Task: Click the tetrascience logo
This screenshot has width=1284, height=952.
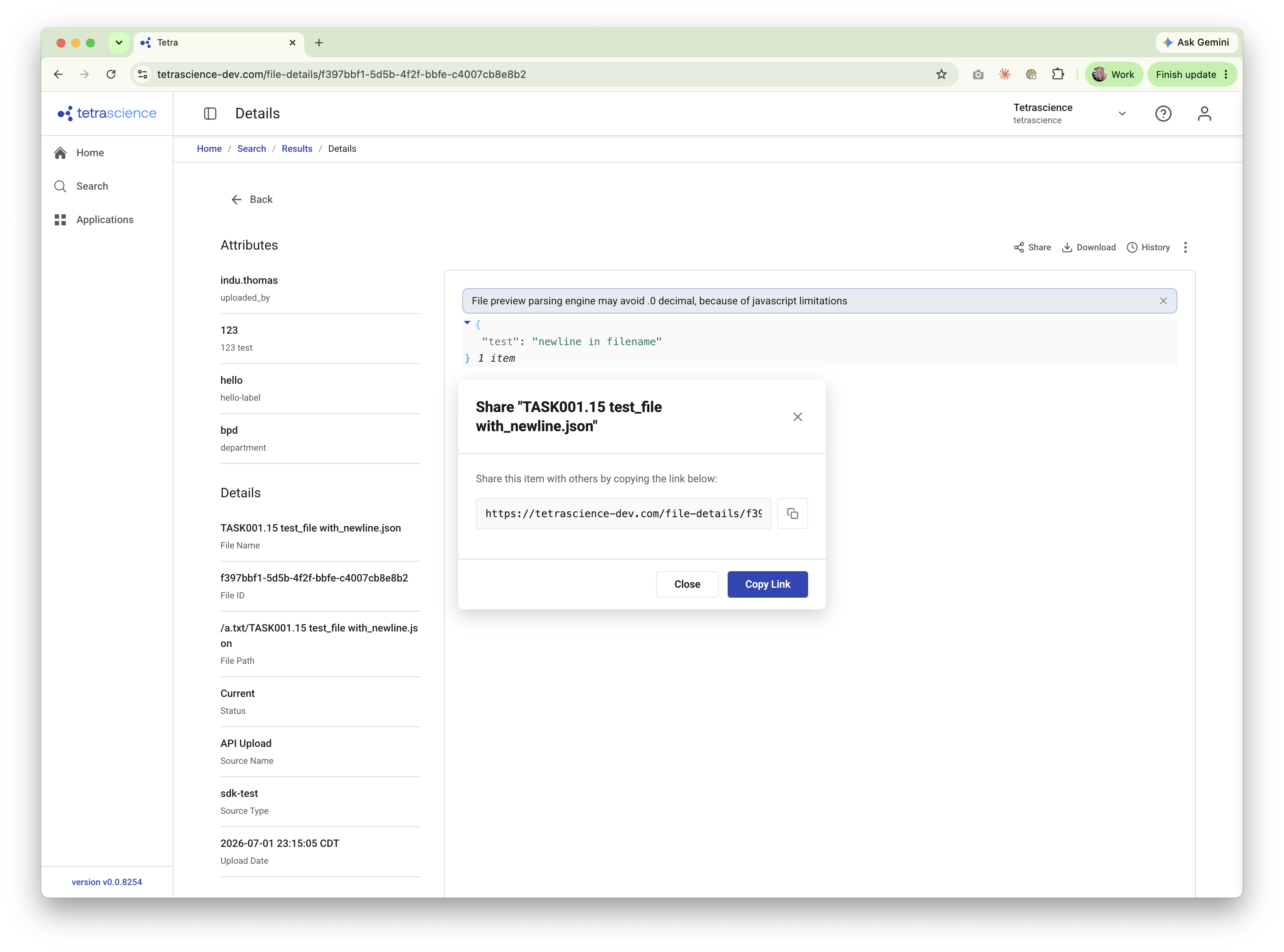Action: [x=107, y=113]
